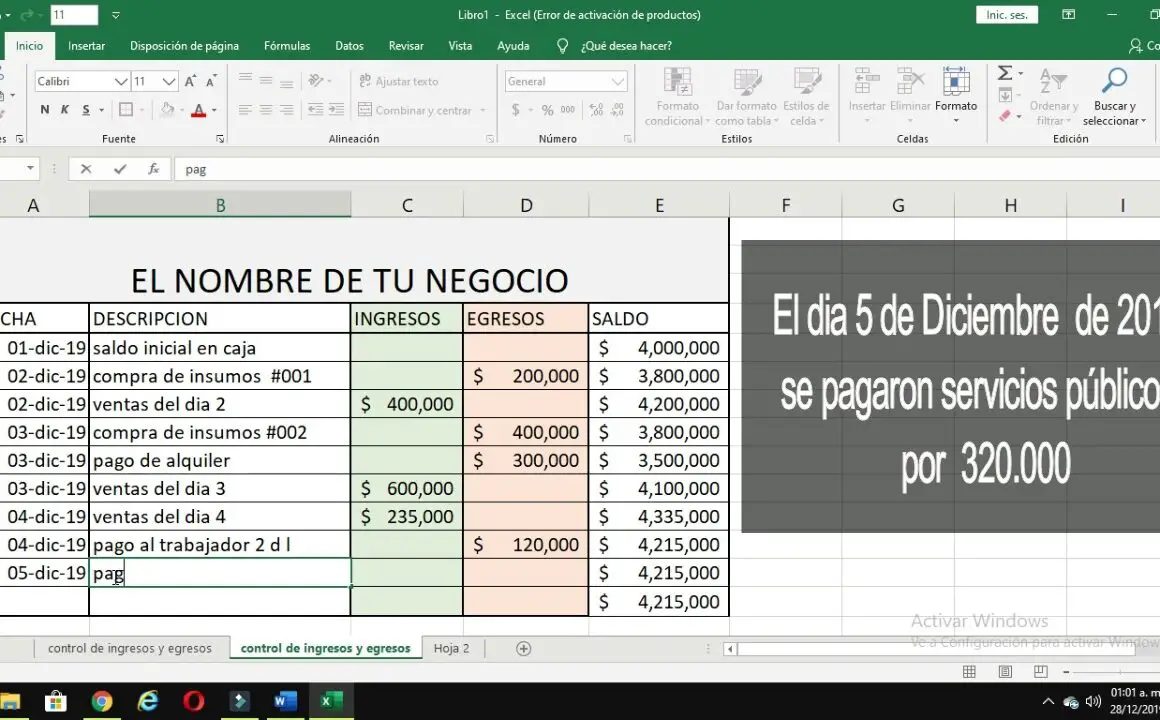This screenshot has height=720, width=1160.
Task: Toggle italic (K) formatting
Action: [x=64, y=110]
